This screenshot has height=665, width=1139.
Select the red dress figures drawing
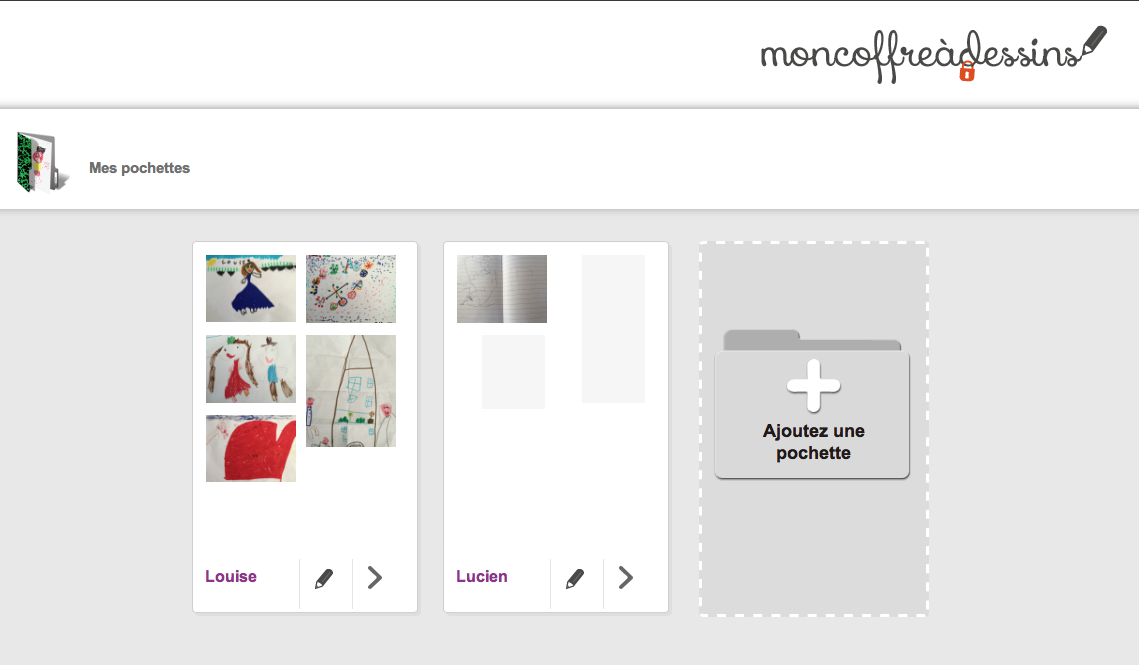[251, 368]
